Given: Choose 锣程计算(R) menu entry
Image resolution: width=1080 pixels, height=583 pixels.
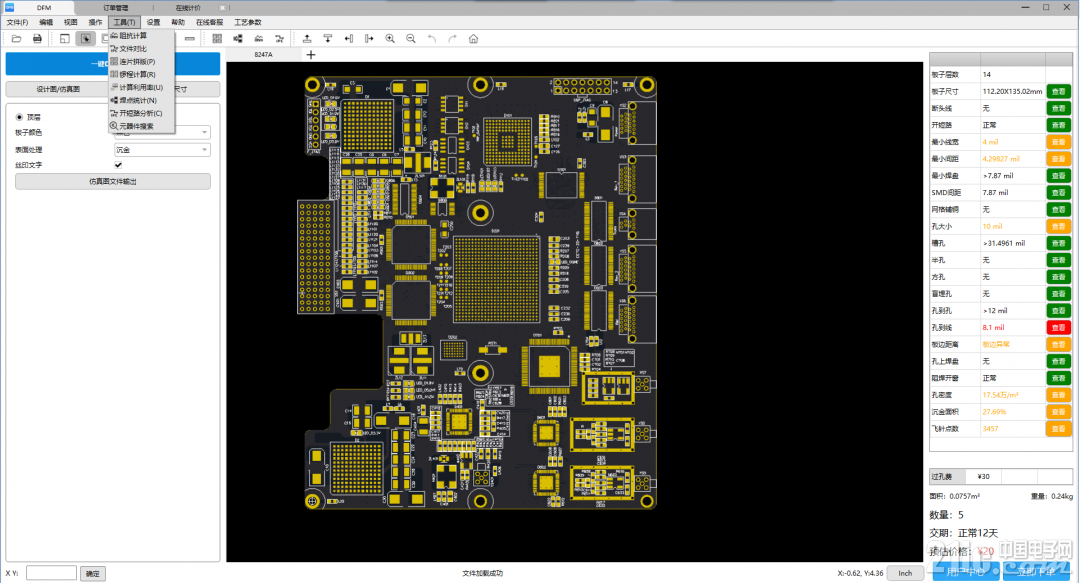Looking at the screenshot, I should (141, 74).
